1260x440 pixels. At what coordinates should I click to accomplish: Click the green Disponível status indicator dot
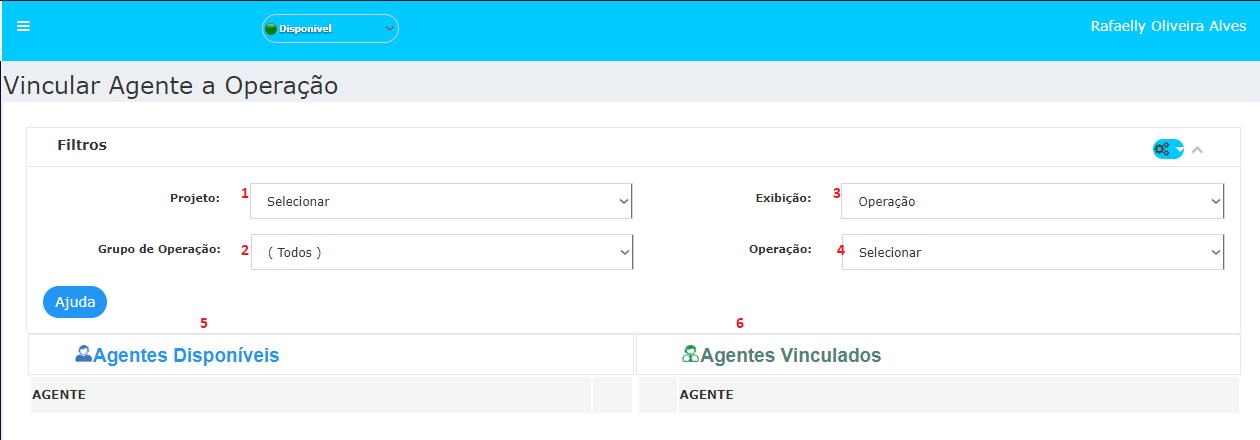tap(271, 29)
